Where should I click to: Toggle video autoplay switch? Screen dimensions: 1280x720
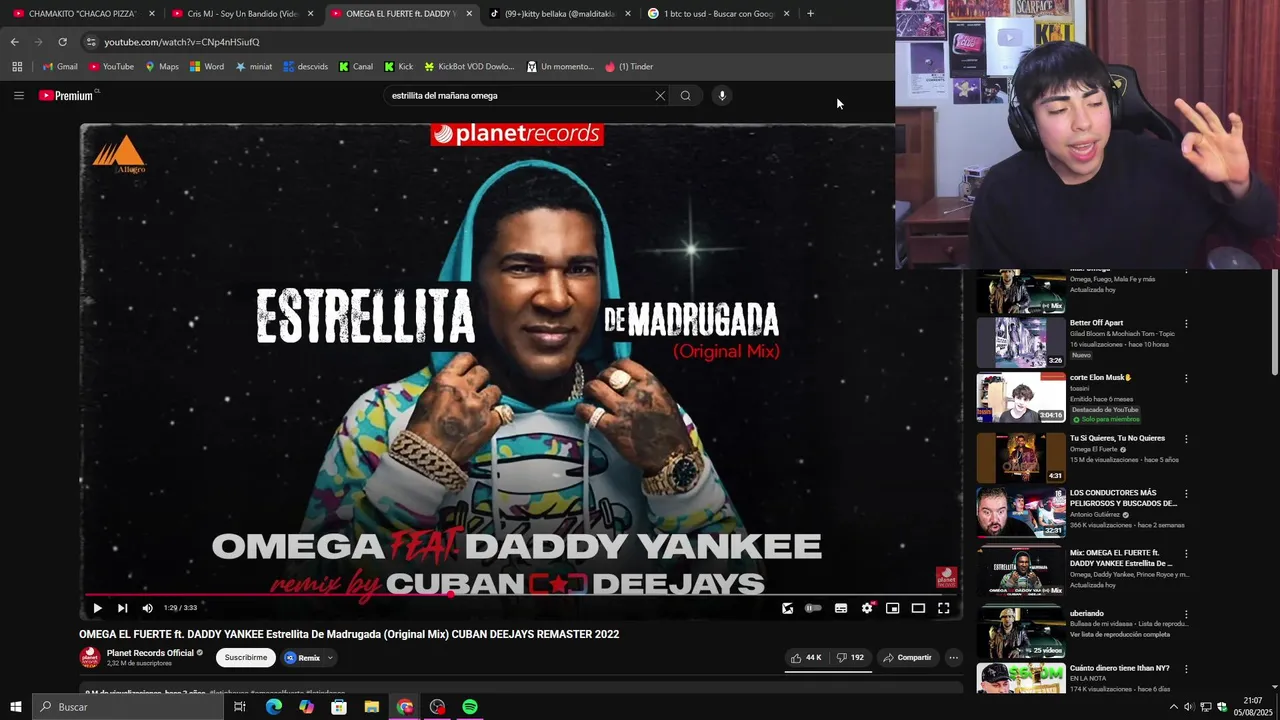(x=813, y=608)
